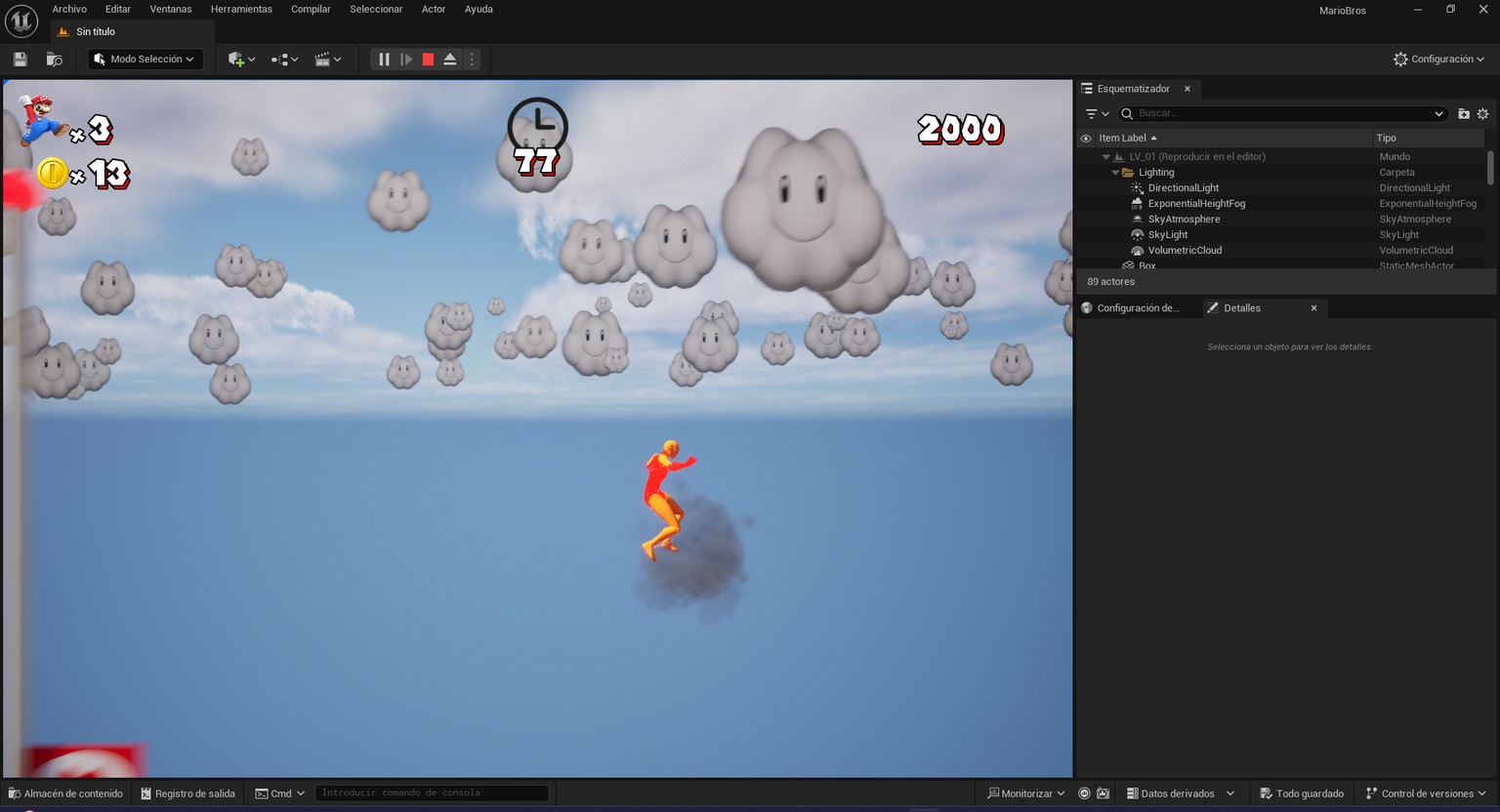Image resolution: width=1500 pixels, height=812 pixels.
Task: Click the capture icon left of Datos derivados
Action: [1103, 793]
